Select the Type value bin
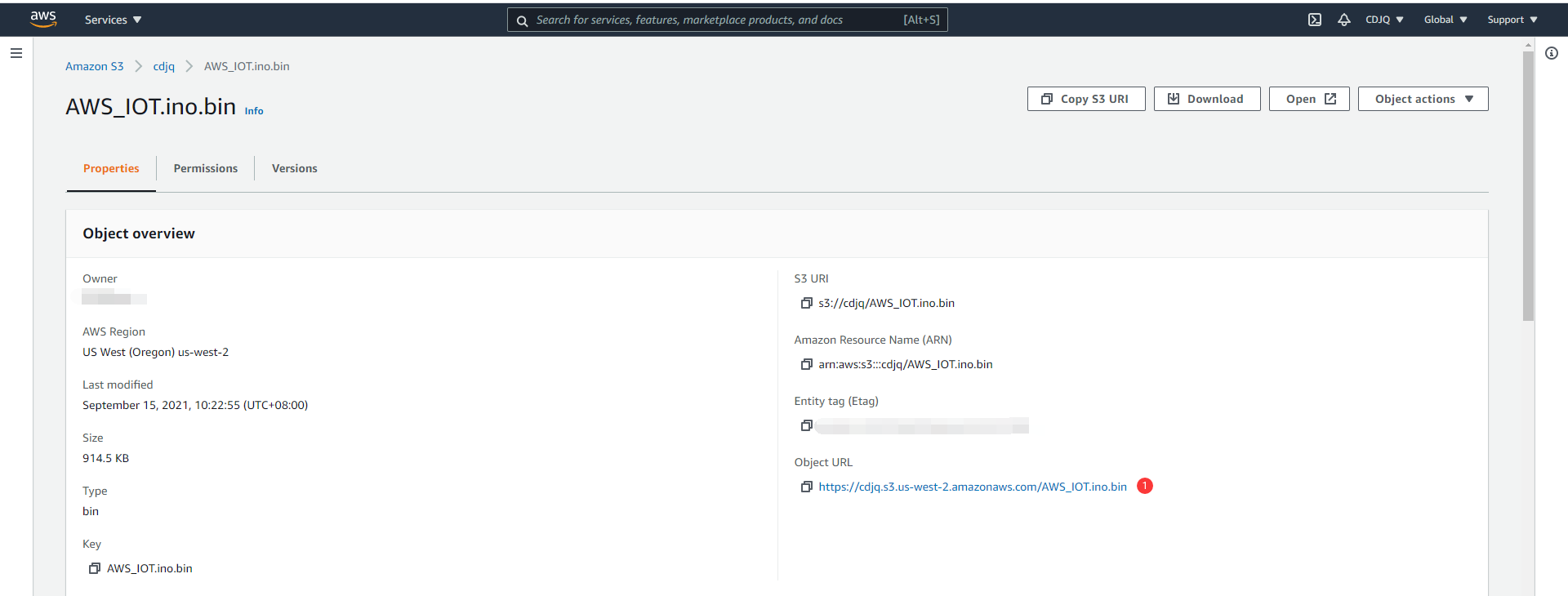This screenshot has height=596, width=1568. pyautogui.click(x=91, y=511)
